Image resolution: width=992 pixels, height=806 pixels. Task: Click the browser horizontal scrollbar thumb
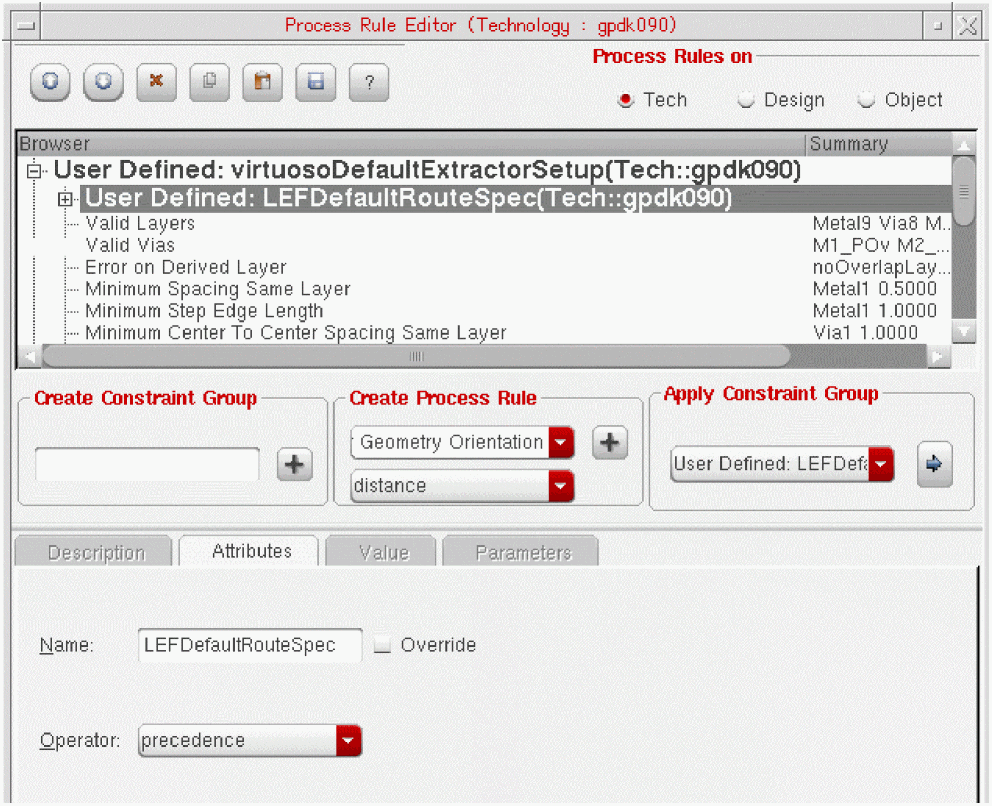point(416,356)
